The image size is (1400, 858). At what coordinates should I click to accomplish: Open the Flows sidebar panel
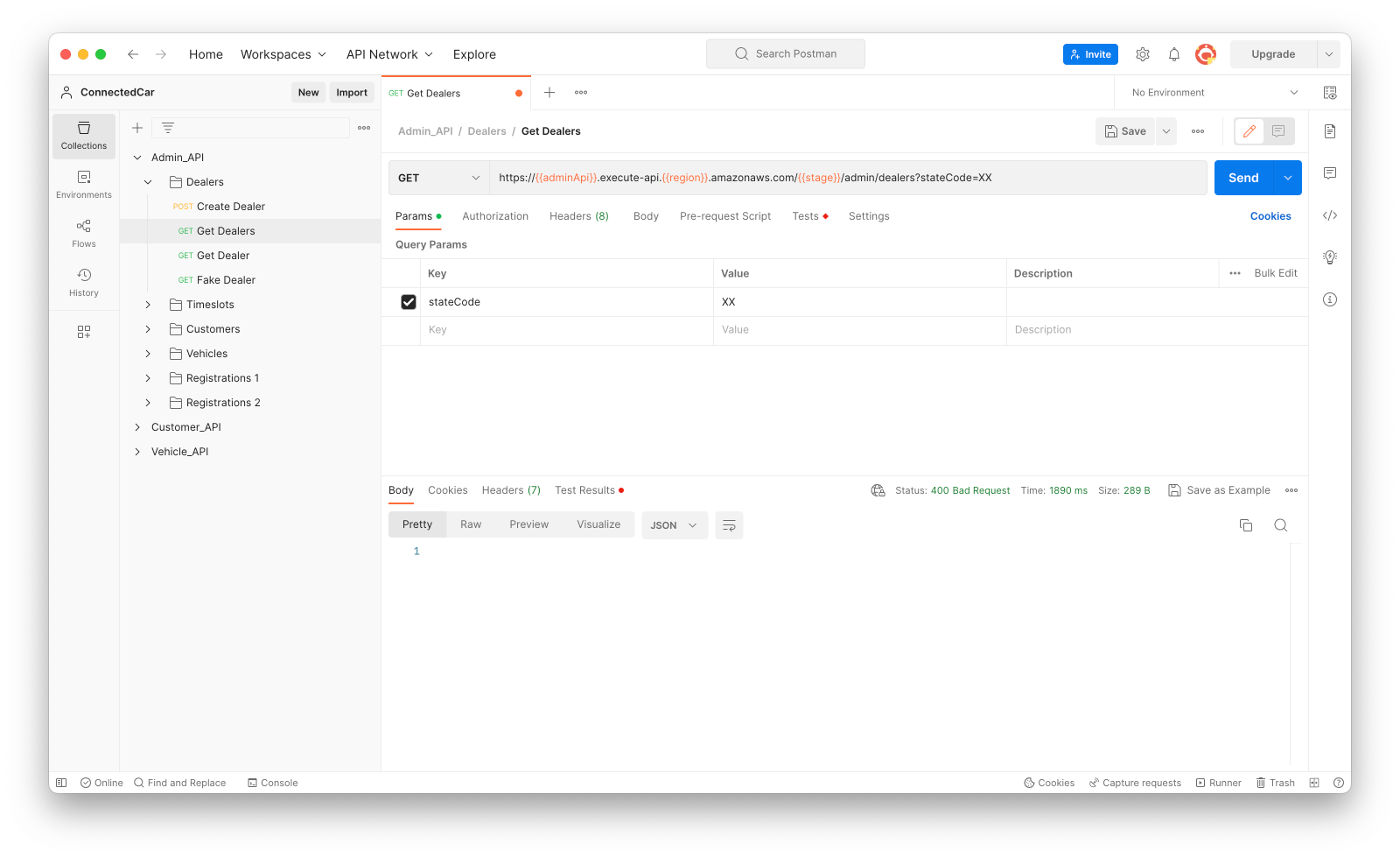pyautogui.click(x=84, y=234)
